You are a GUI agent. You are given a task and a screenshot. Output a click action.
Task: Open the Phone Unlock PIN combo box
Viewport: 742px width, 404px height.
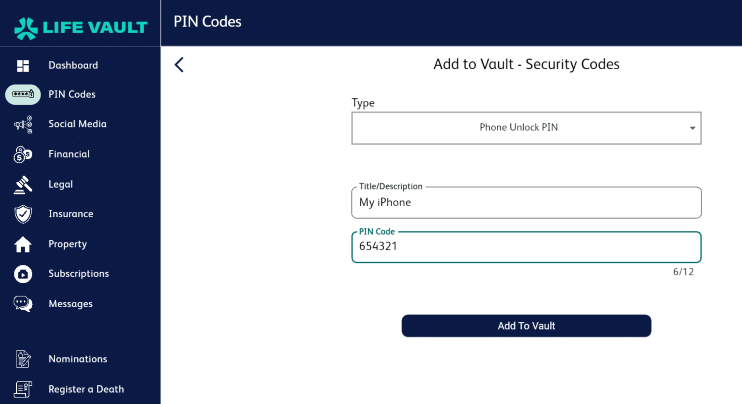[x=526, y=128]
